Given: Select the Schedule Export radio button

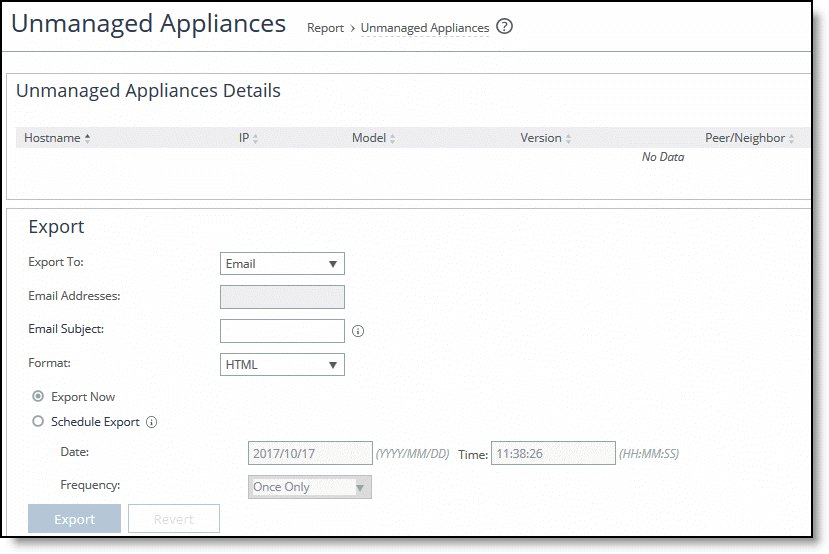Looking at the screenshot, I should click(38, 421).
